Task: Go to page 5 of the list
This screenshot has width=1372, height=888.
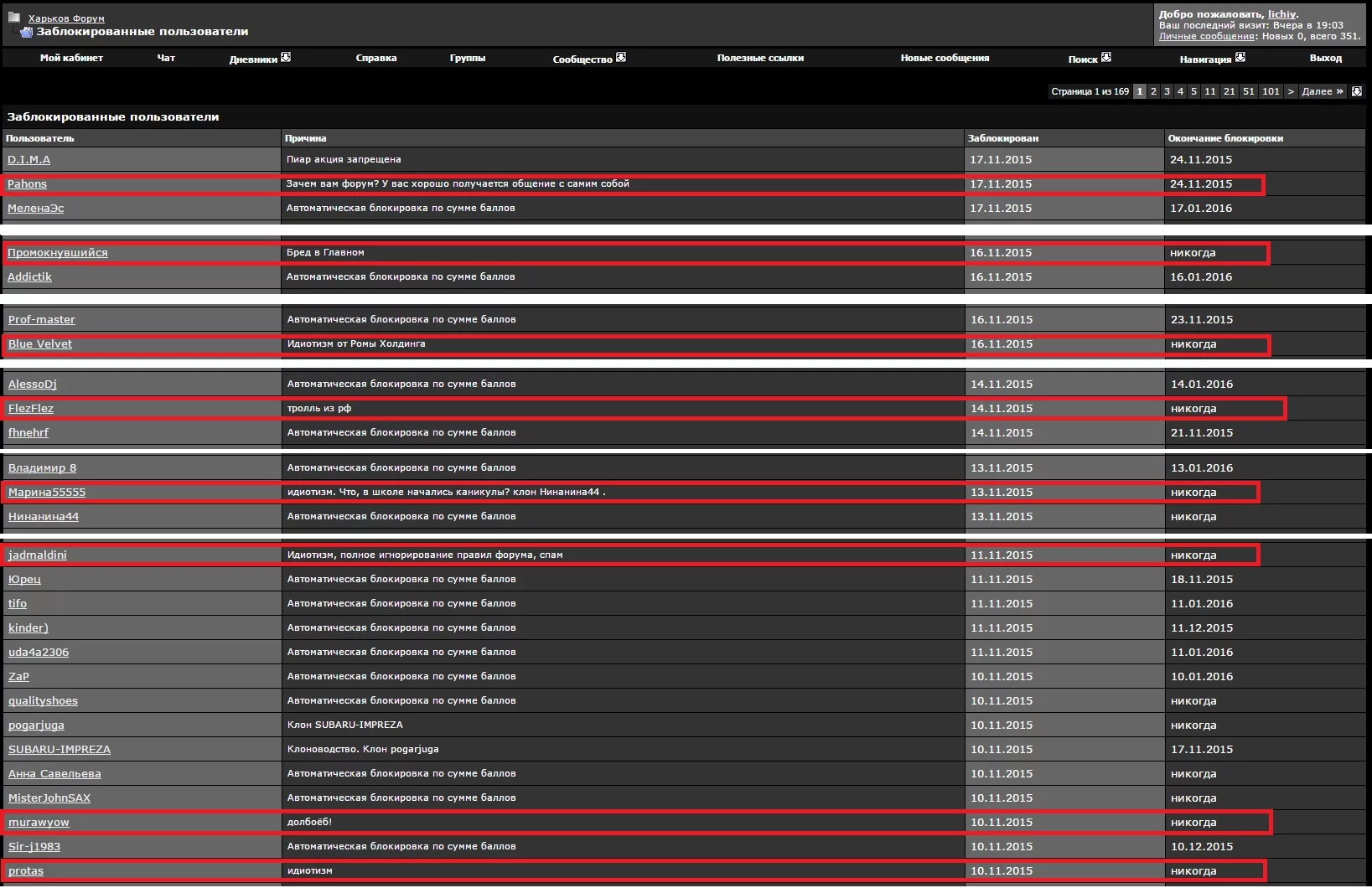Action: pos(1194,91)
